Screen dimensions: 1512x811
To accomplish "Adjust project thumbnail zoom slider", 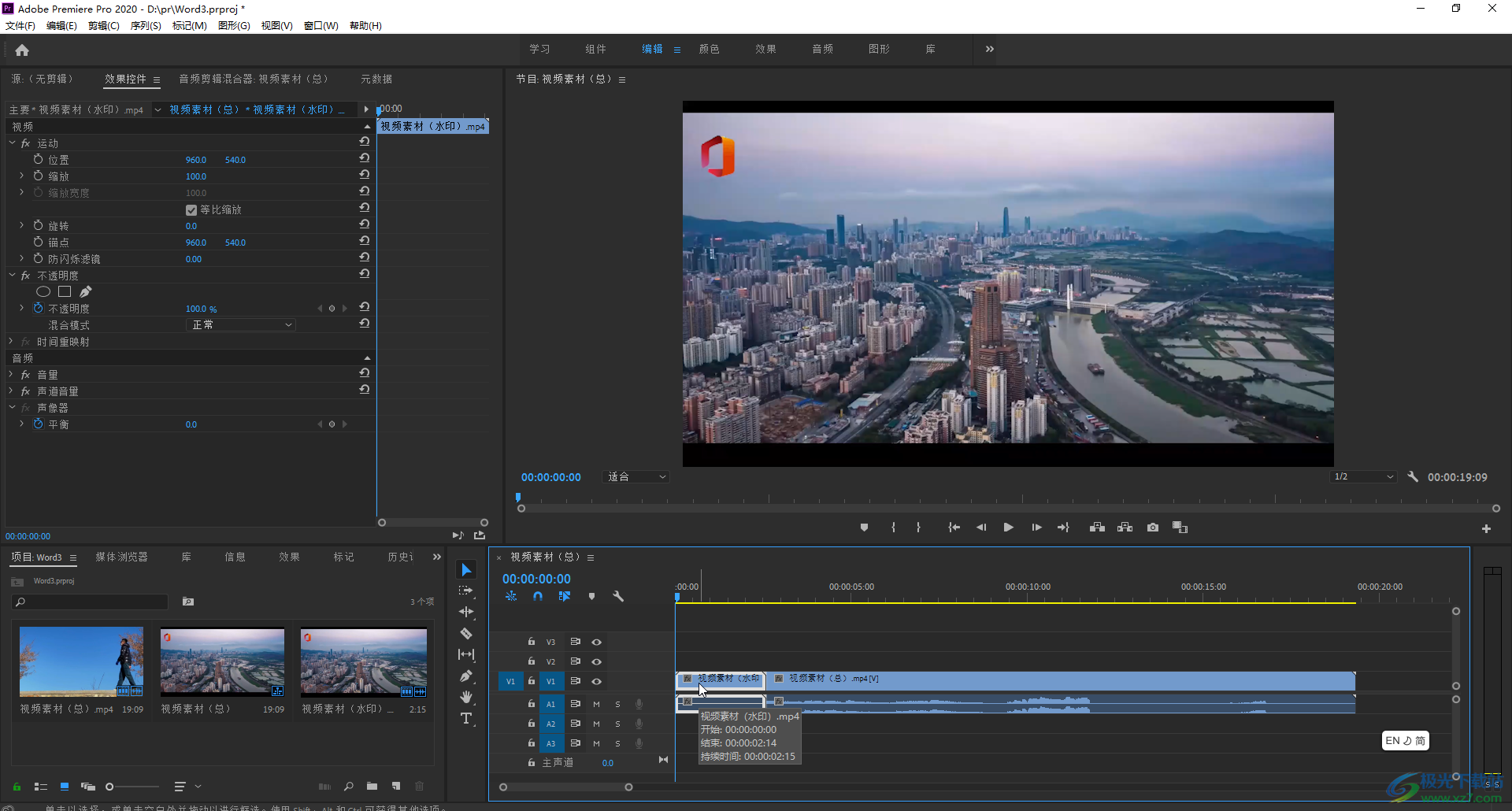I will pos(109,786).
